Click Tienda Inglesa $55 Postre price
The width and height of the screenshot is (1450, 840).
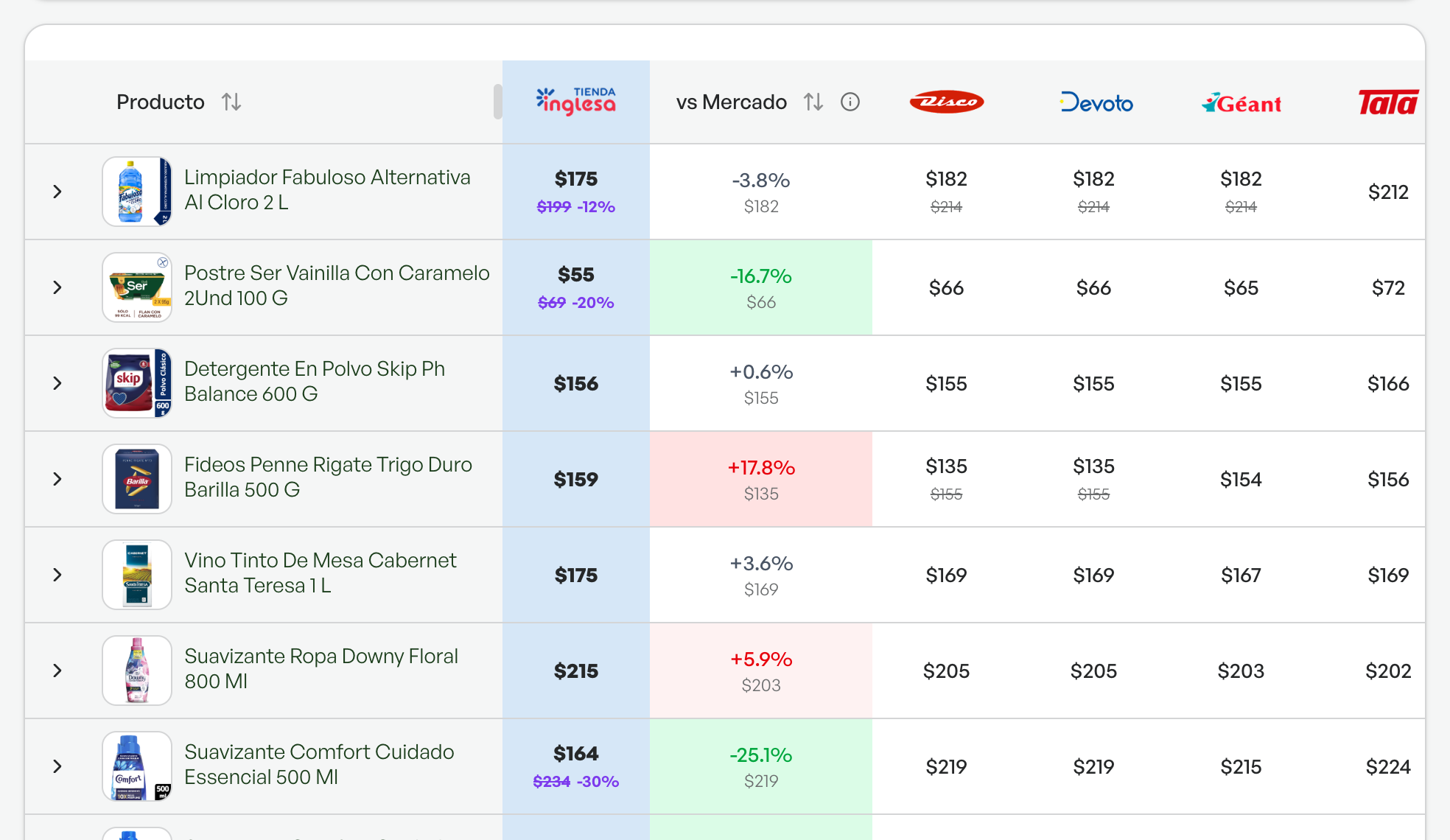(576, 275)
